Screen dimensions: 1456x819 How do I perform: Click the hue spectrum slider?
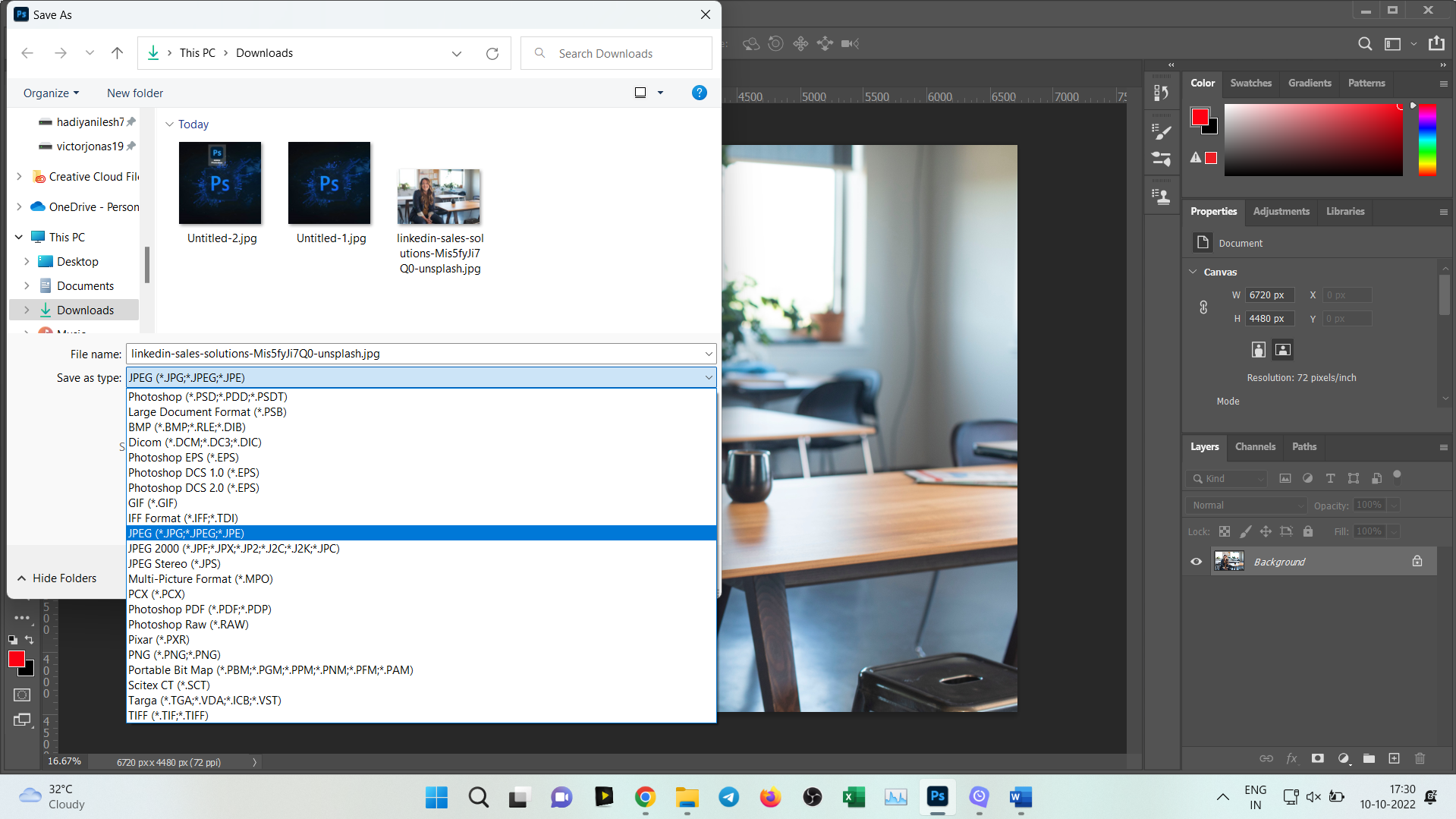(1427, 140)
